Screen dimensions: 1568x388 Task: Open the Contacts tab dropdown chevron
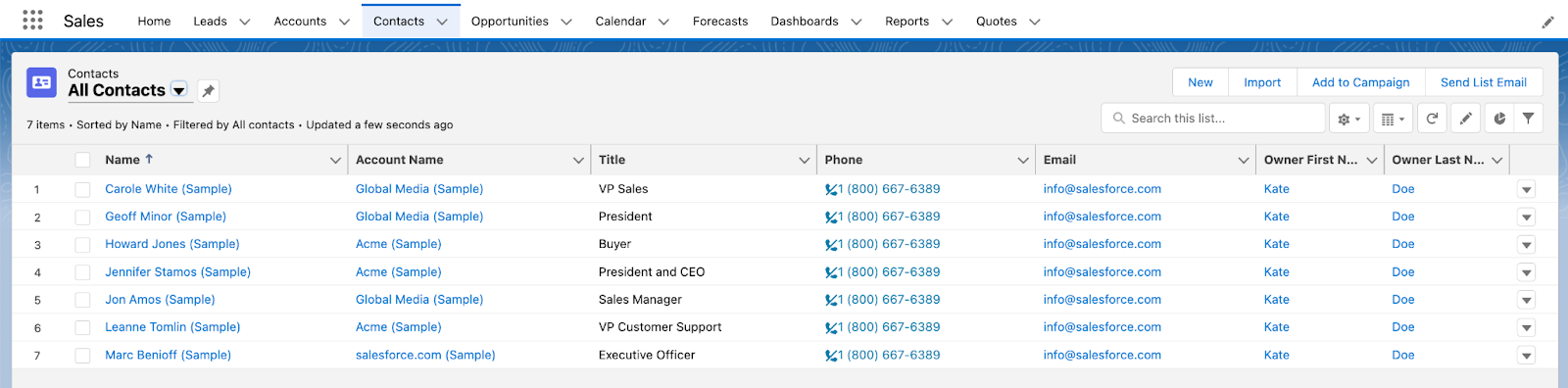coord(442,22)
